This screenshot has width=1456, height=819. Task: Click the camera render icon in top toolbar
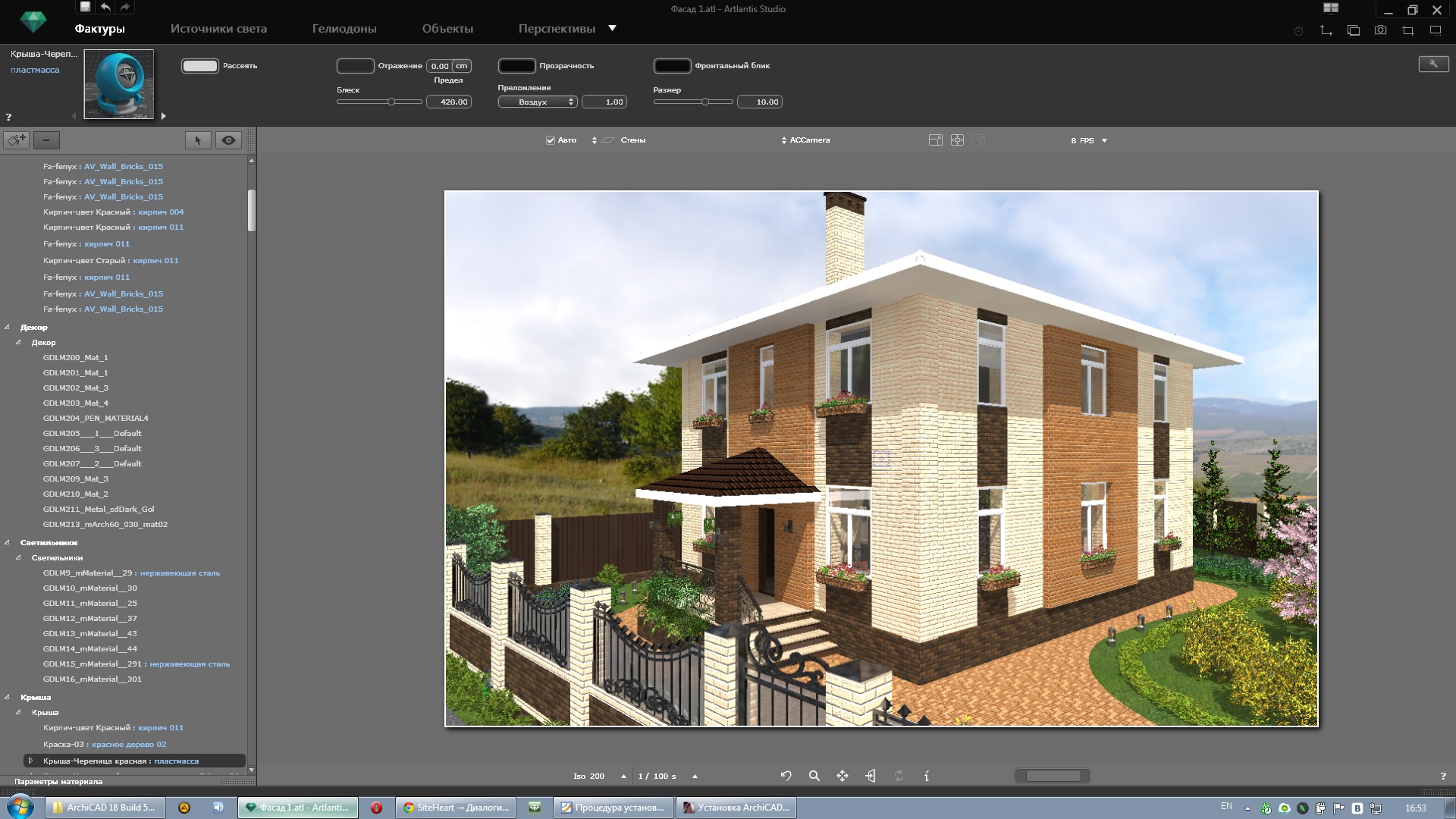(1380, 30)
